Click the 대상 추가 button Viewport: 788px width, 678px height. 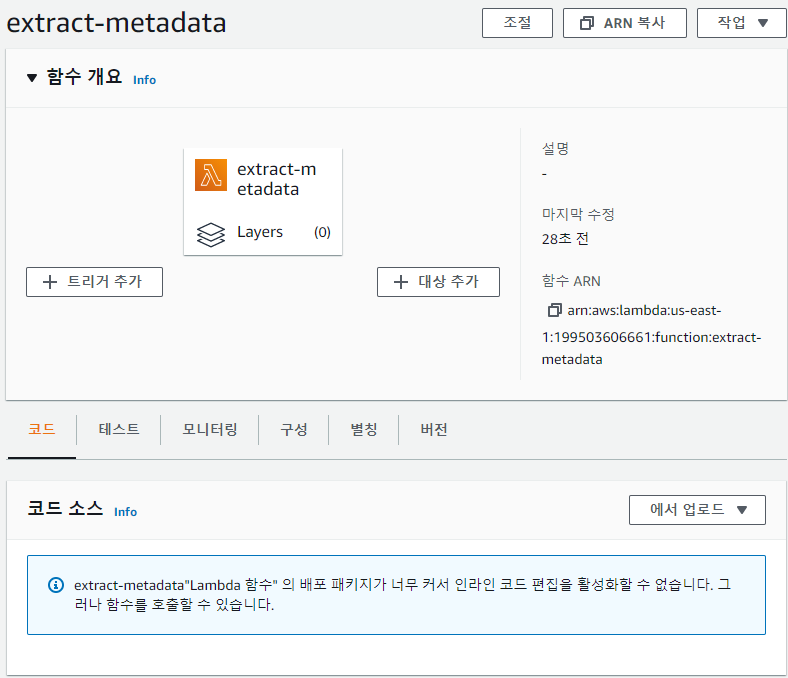pos(438,282)
